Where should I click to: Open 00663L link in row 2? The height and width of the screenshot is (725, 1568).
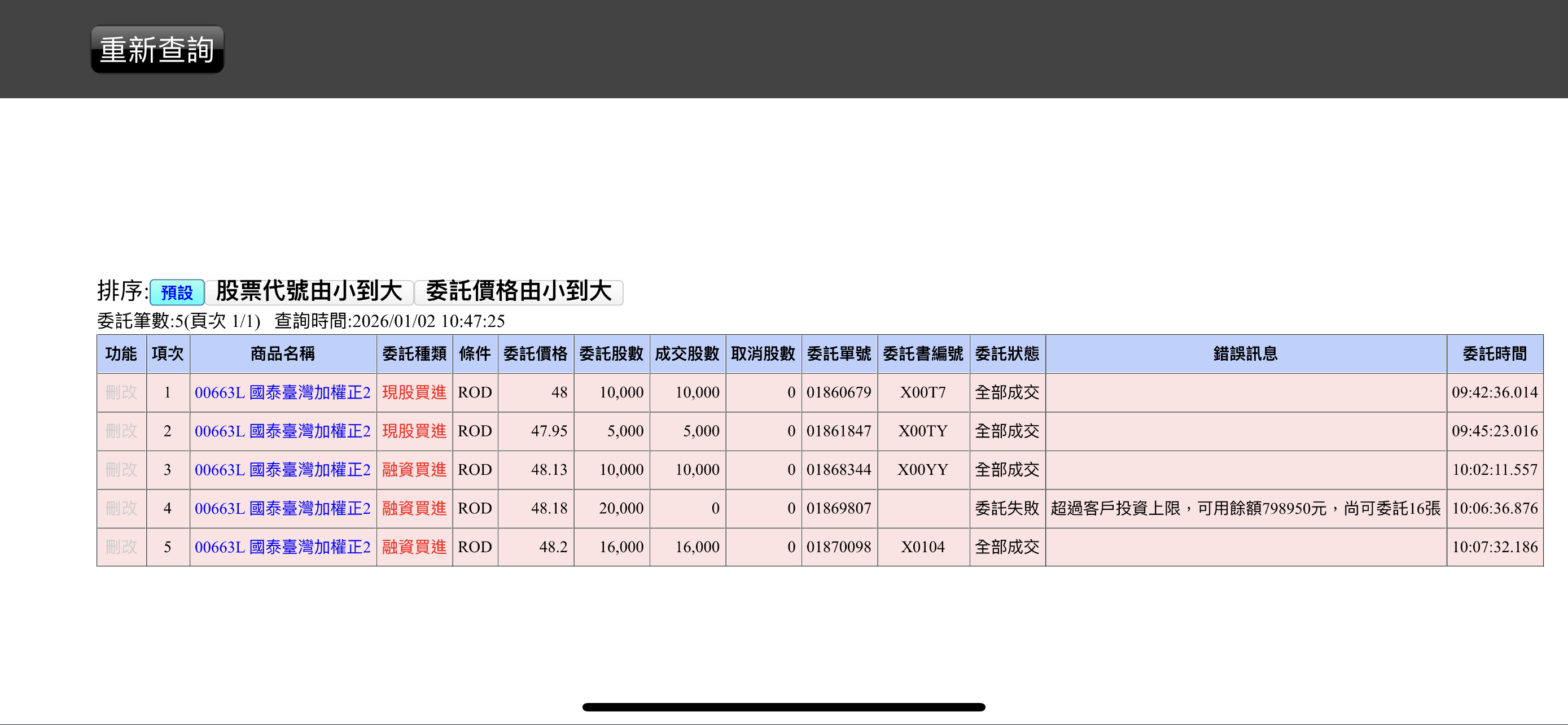pos(282,431)
